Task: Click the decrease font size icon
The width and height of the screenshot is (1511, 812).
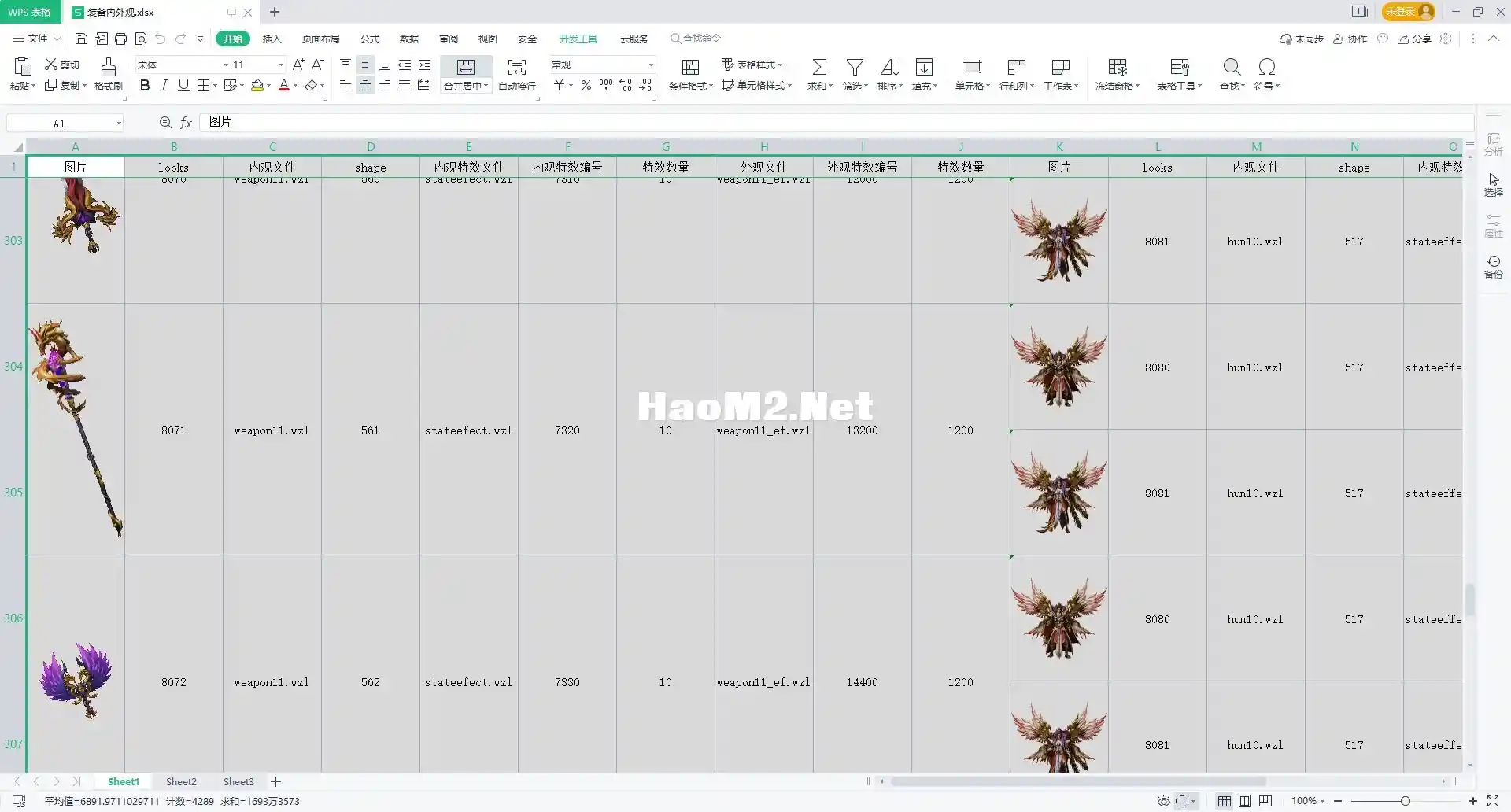Action: pyautogui.click(x=318, y=65)
